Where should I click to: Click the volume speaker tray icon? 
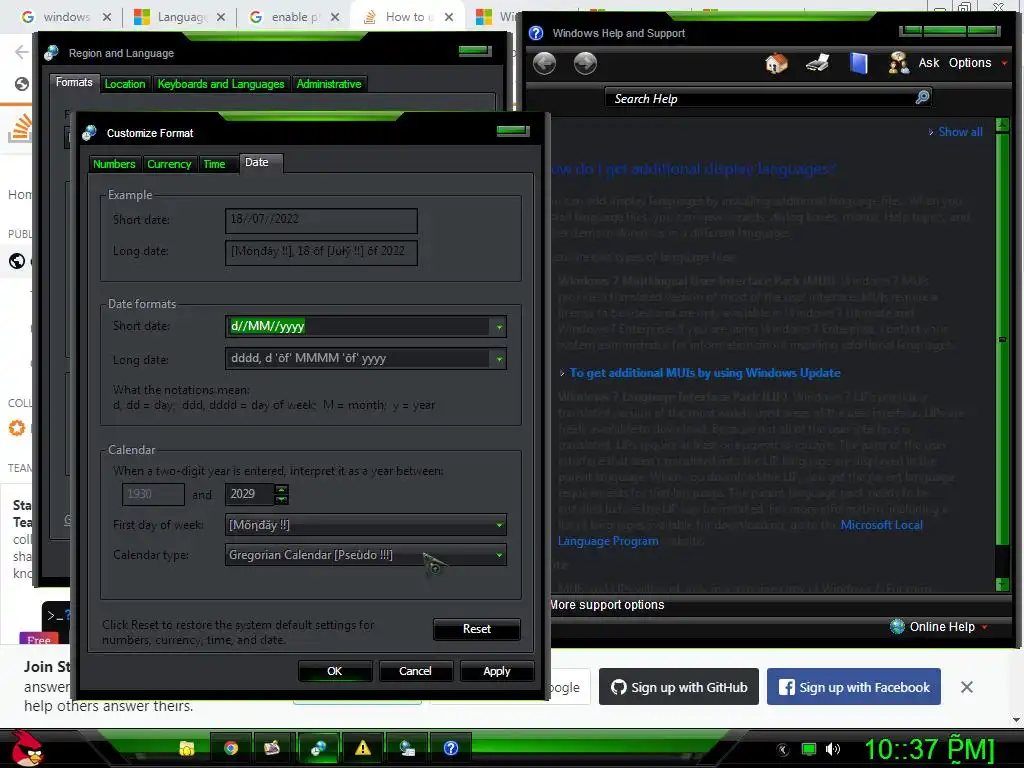point(833,749)
